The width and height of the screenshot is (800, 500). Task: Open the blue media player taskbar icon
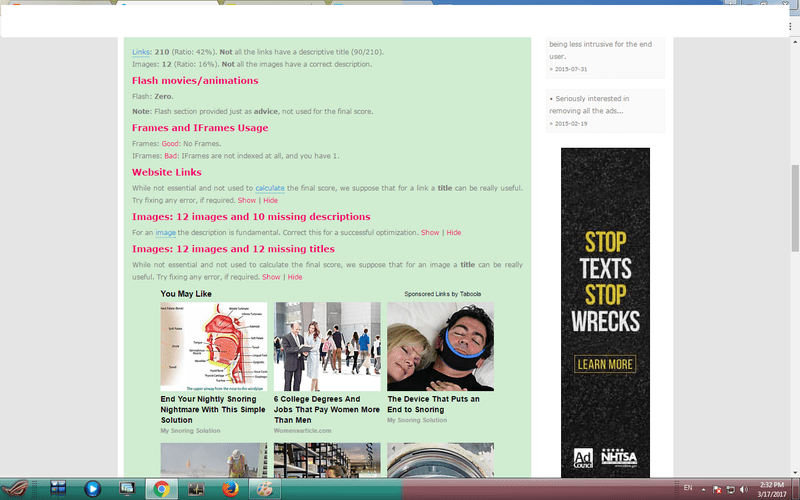coord(92,489)
